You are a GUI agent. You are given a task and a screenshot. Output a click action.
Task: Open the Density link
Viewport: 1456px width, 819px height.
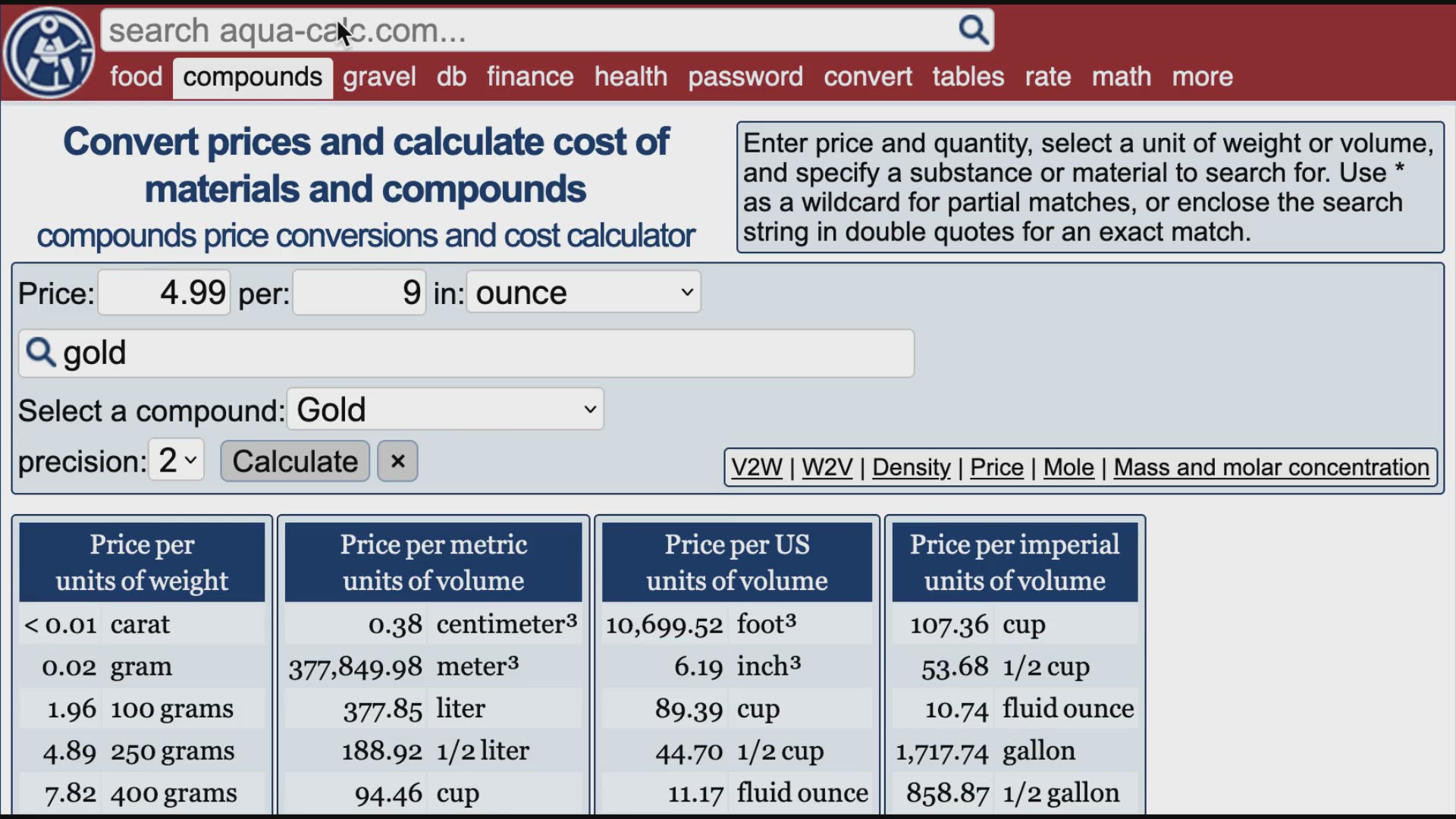[x=911, y=467]
